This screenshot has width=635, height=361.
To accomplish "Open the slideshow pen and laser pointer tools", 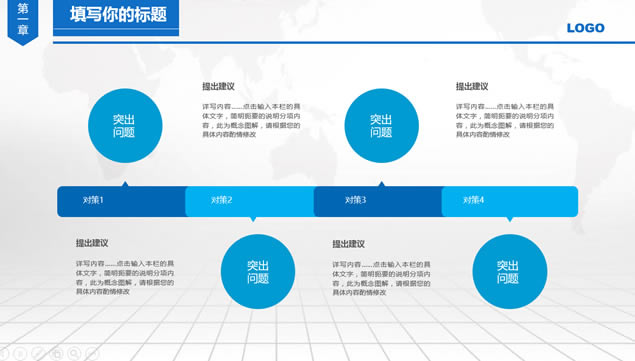I will [37, 354].
